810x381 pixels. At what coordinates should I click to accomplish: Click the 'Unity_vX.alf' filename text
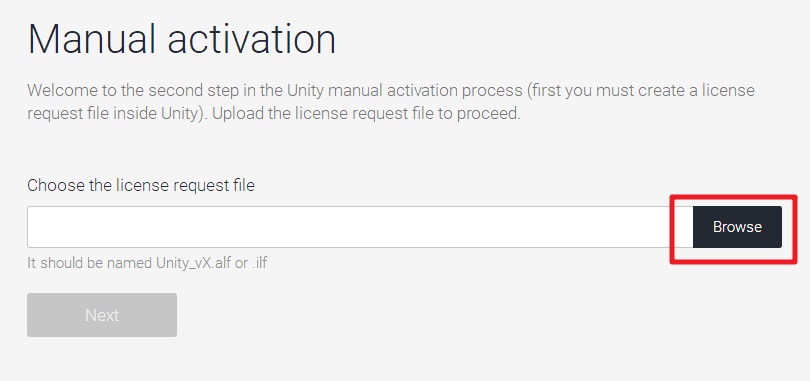(x=193, y=263)
